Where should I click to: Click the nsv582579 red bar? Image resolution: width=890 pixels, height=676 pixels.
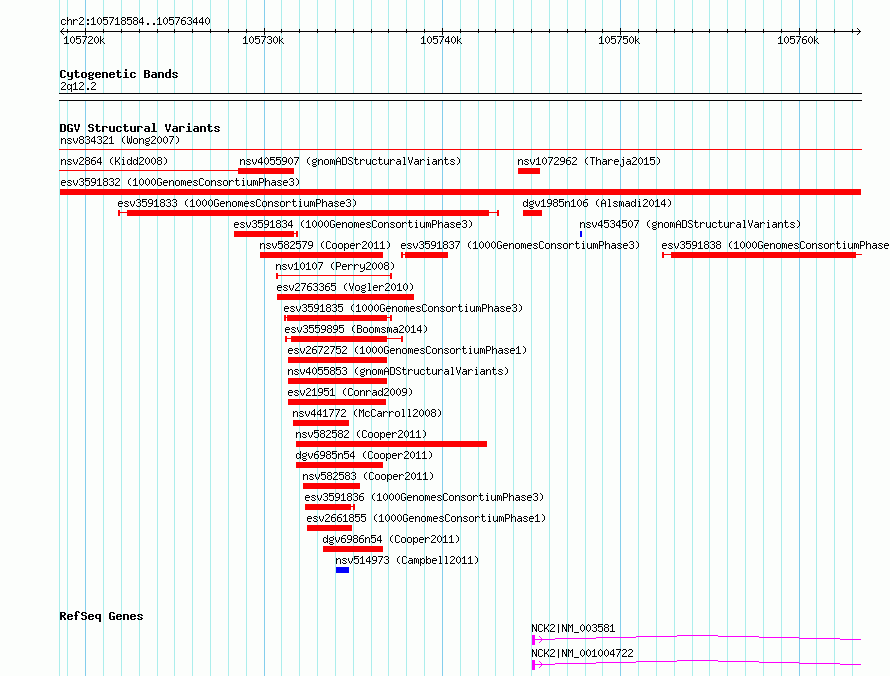coord(321,255)
